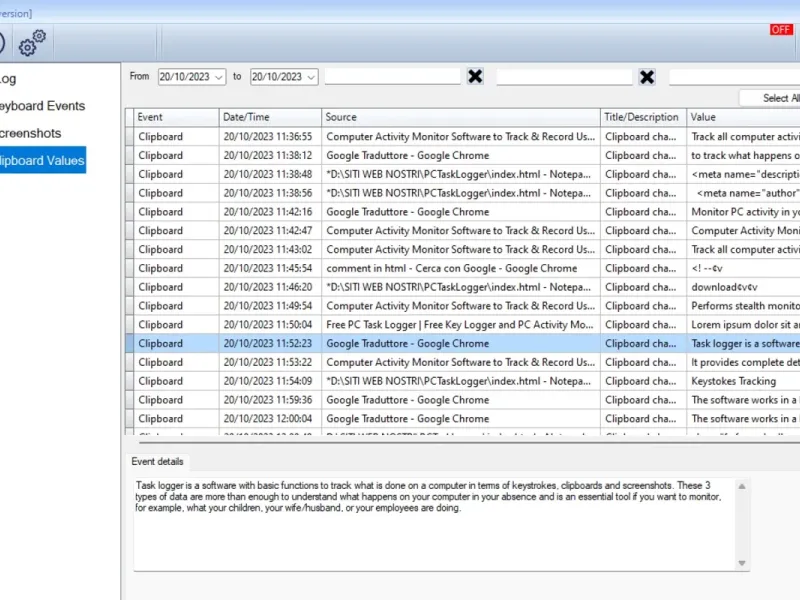Click value 'Keystokes Tracking' cell
This screenshot has height=600, width=800.
[743, 381]
